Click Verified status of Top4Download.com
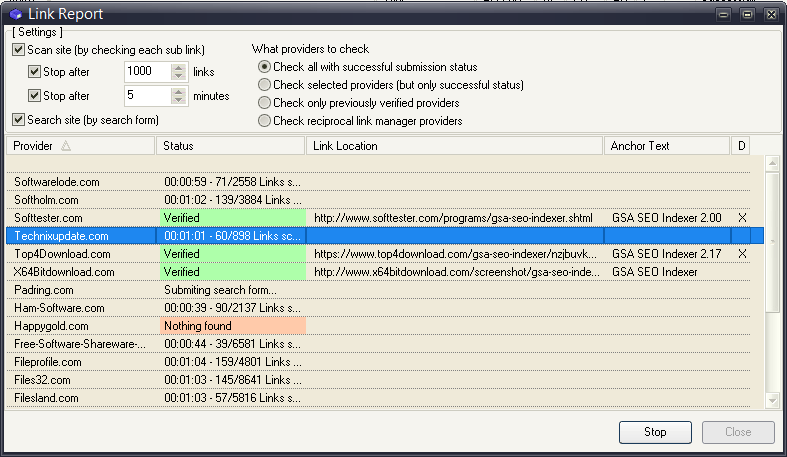The height and width of the screenshot is (457, 787). (x=233, y=254)
